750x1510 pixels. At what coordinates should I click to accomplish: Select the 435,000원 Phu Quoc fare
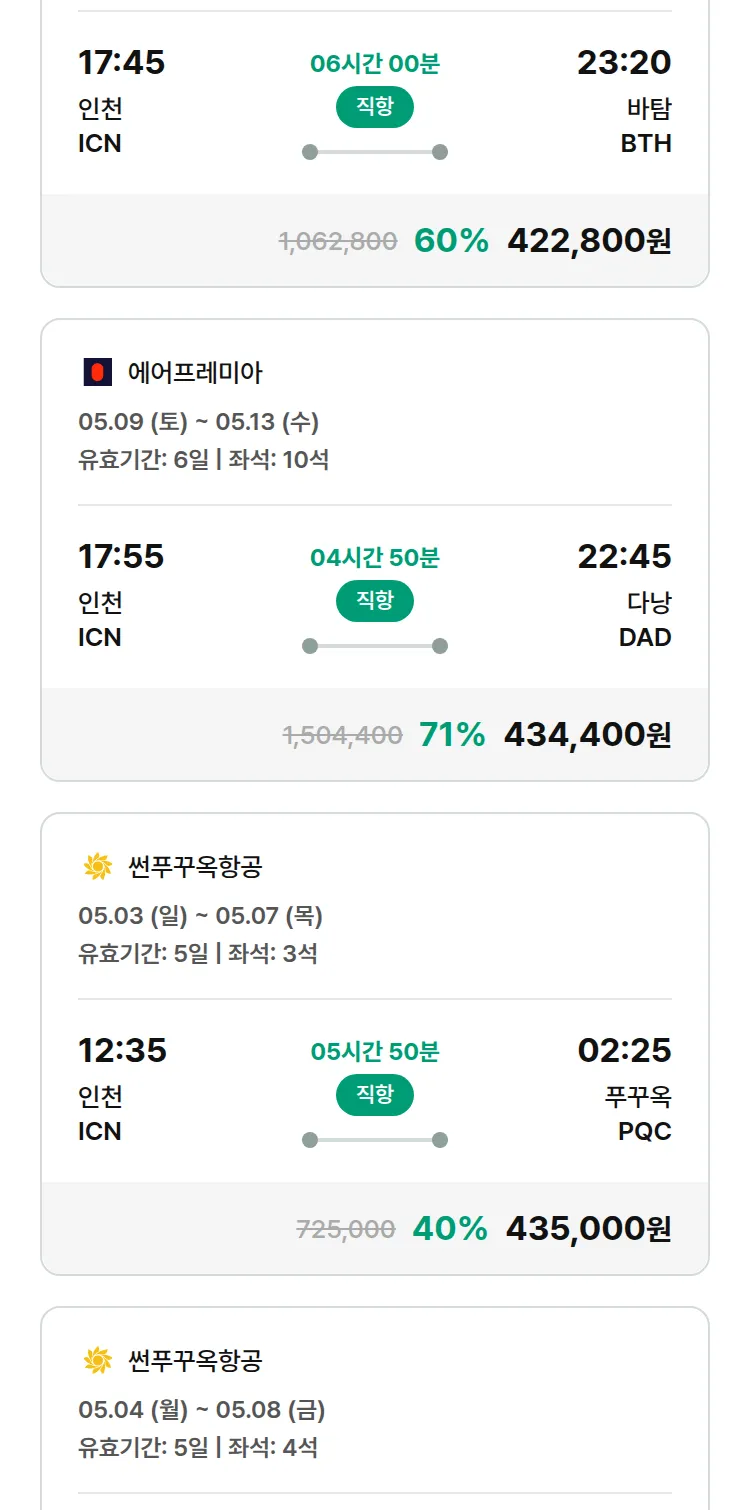(x=588, y=1229)
